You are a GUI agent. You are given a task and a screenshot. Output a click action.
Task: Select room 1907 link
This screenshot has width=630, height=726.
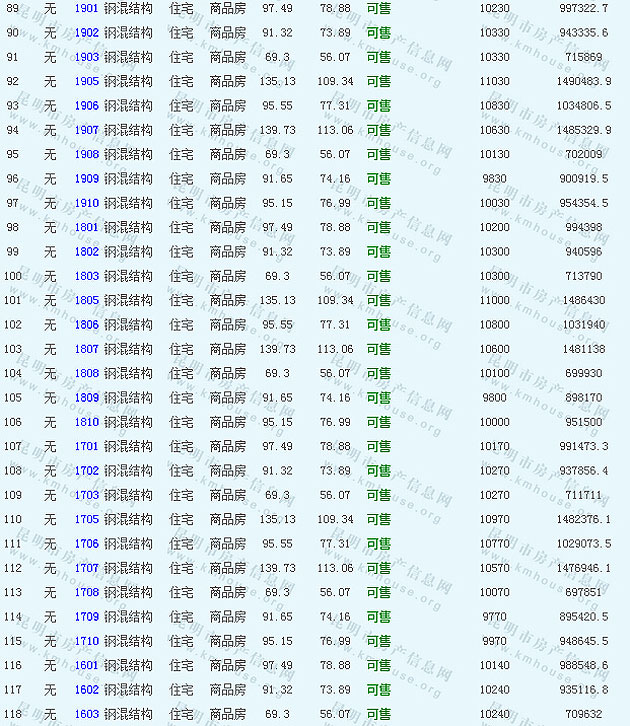point(87,130)
